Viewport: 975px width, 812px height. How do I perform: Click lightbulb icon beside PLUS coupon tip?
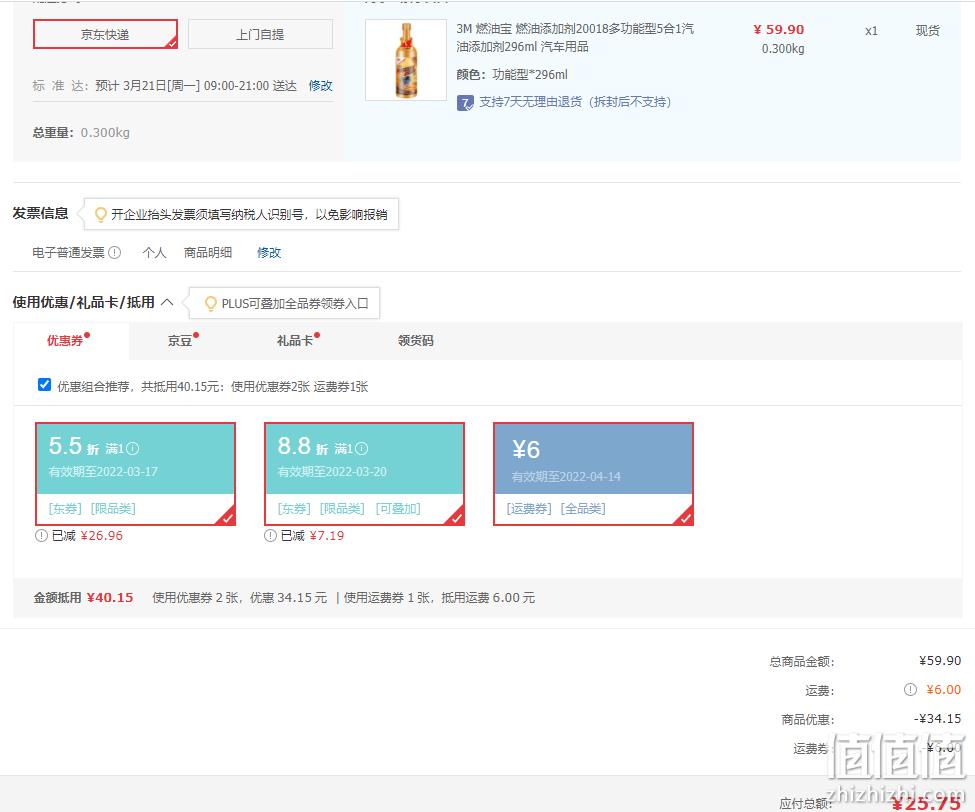pos(211,303)
